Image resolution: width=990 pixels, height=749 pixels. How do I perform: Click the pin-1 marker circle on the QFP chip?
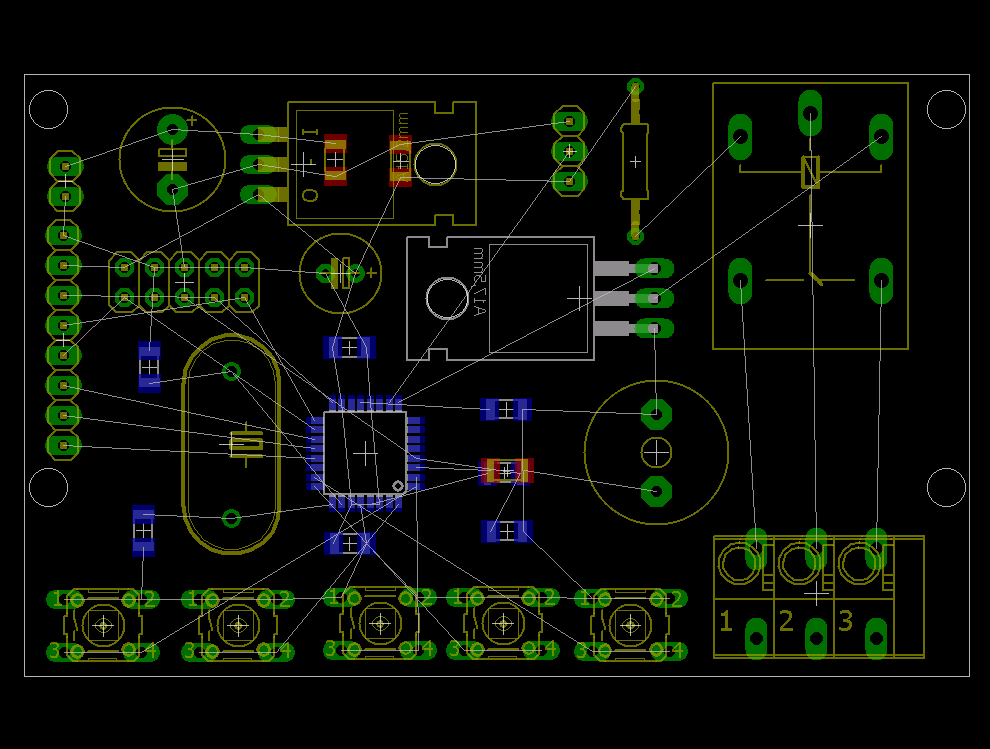(398, 486)
